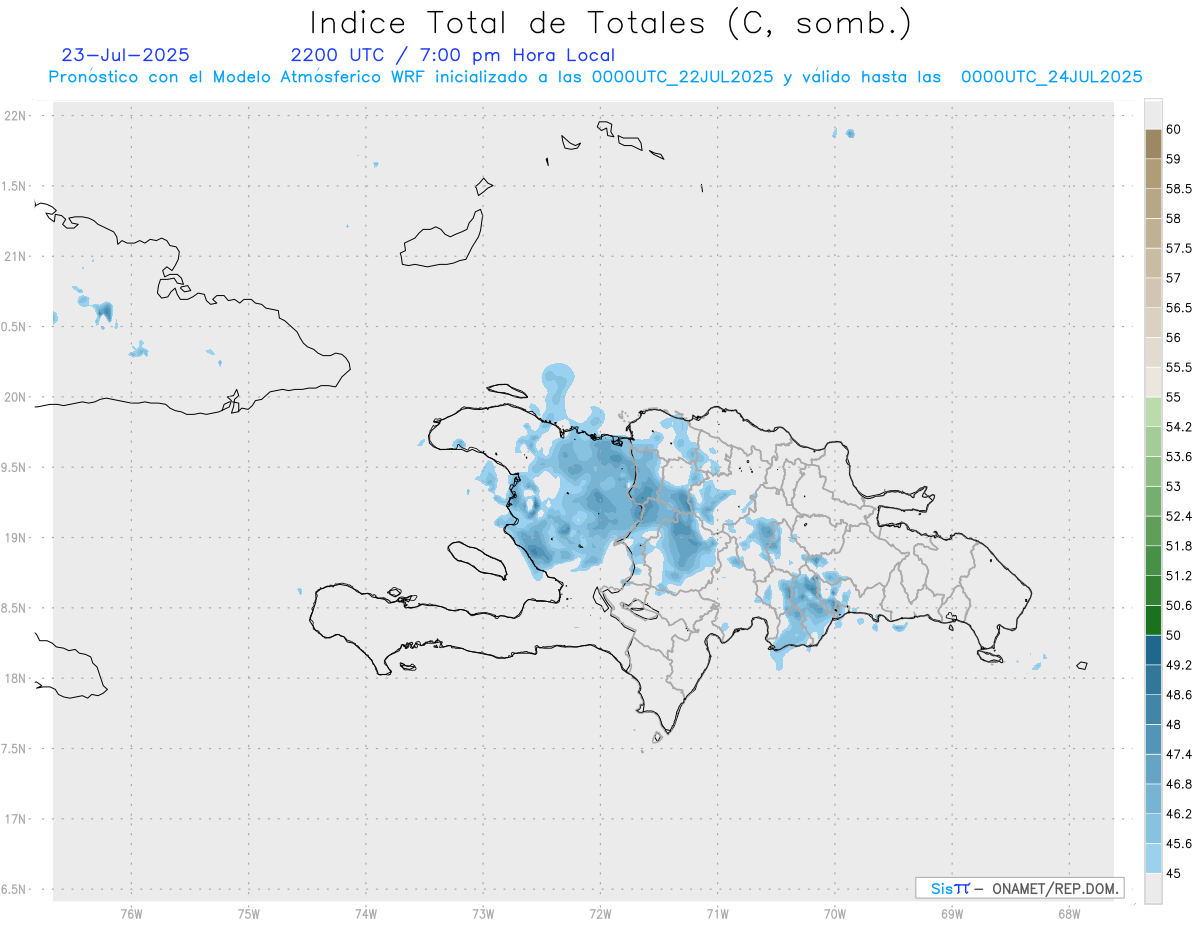Click "2200 UTC / 7:00 pm Hora Local"
The height and width of the screenshot is (927, 1200).
coord(452,55)
